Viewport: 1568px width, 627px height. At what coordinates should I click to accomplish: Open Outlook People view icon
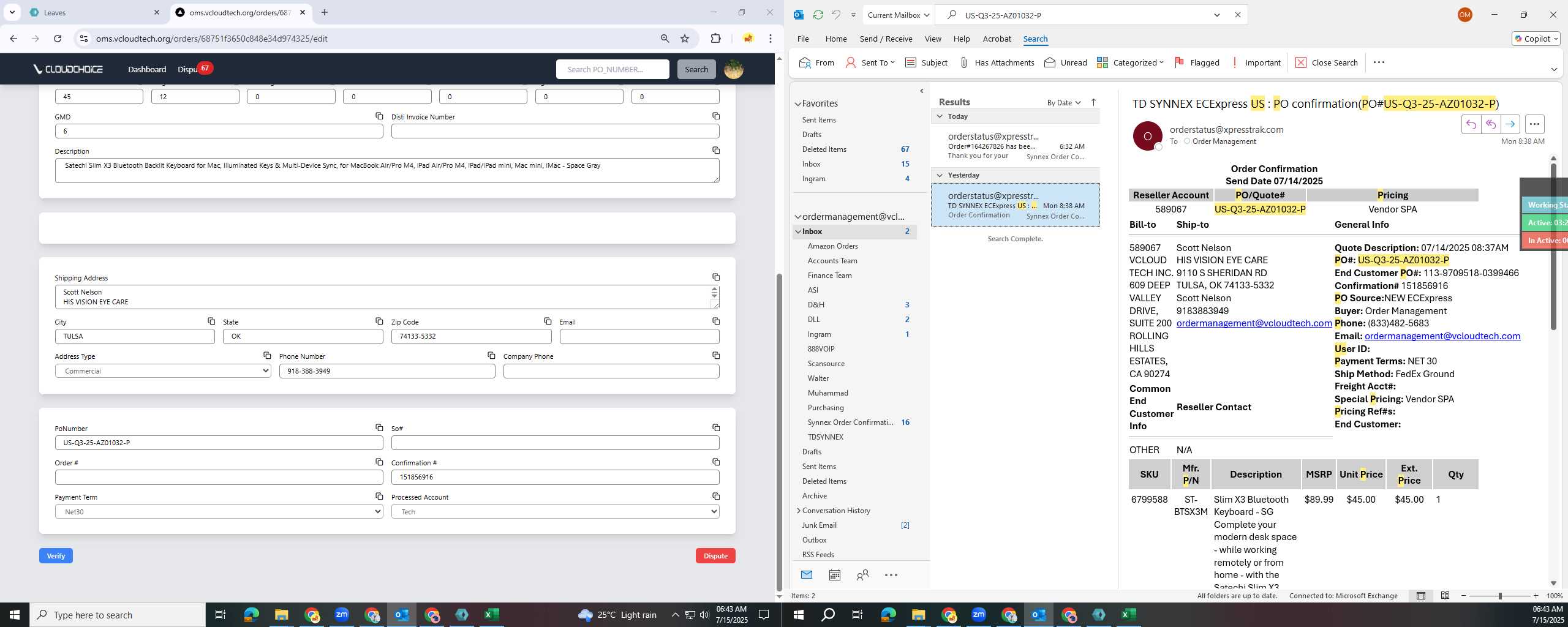coord(862,575)
